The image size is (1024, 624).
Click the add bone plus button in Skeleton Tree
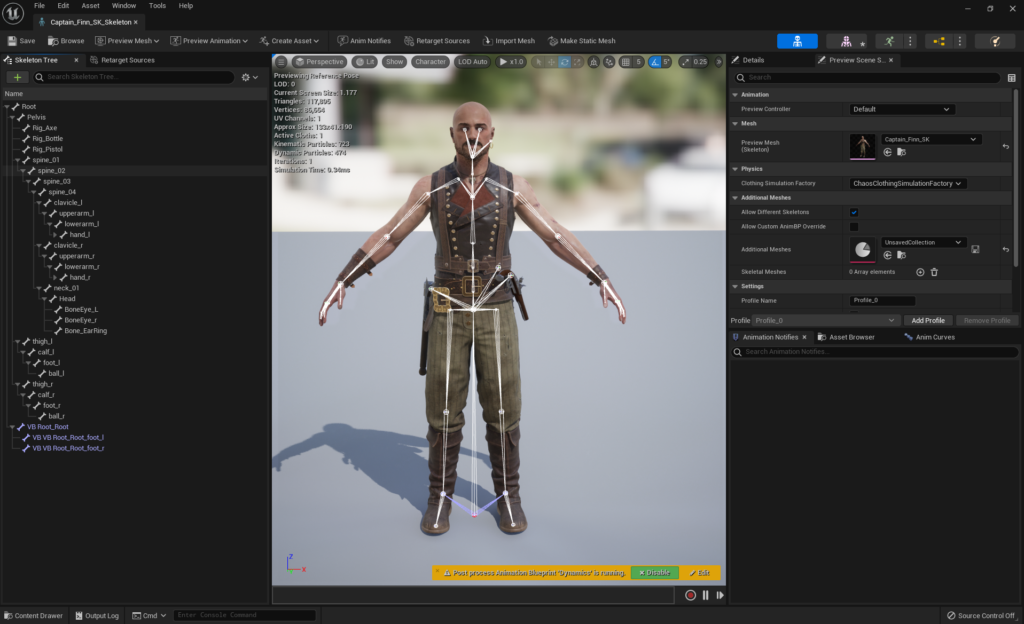coord(19,77)
